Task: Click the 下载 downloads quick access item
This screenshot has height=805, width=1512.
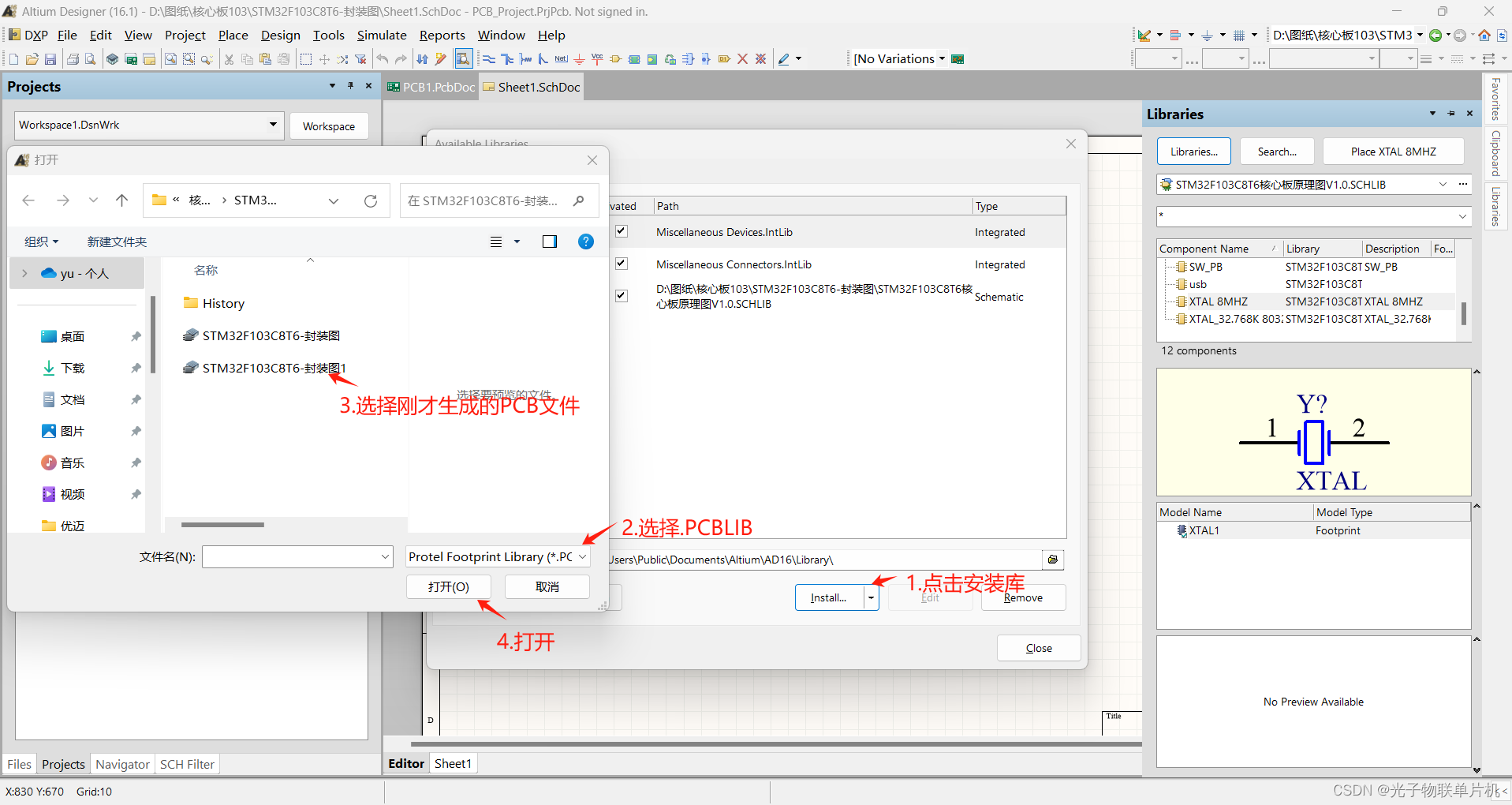Action: pyautogui.click(x=73, y=368)
